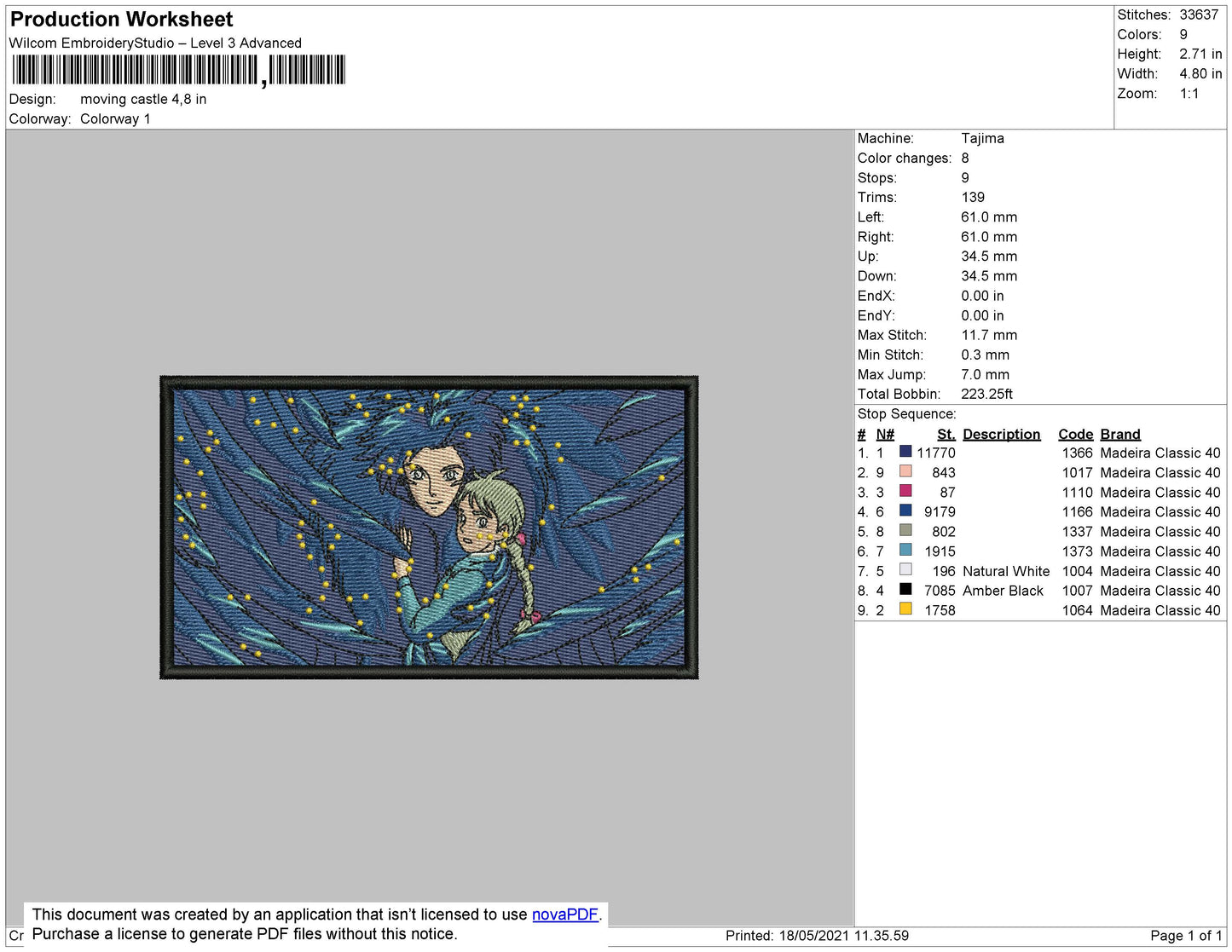Viewport: 1232px width, 952px height.
Task: Click the 'Printed: 18/05/2021 11.35.59' timestamp
Action: [817, 936]
